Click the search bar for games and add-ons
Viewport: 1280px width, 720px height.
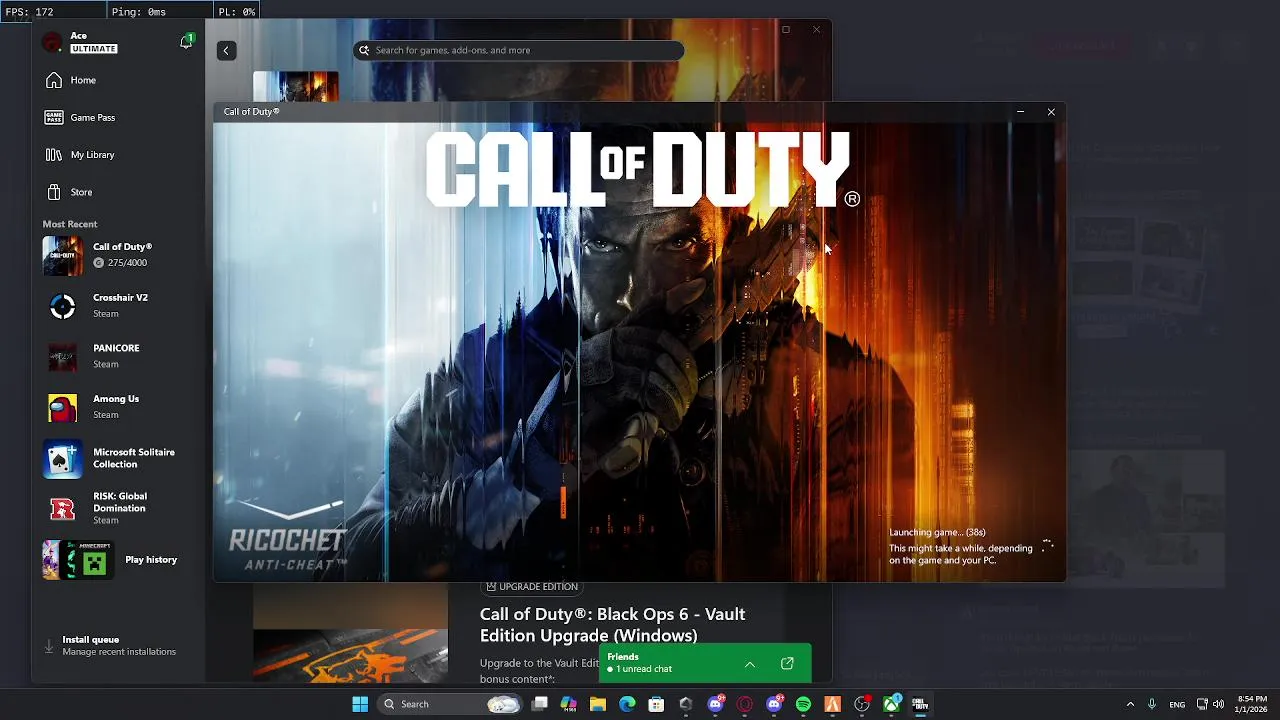point(518,50)
